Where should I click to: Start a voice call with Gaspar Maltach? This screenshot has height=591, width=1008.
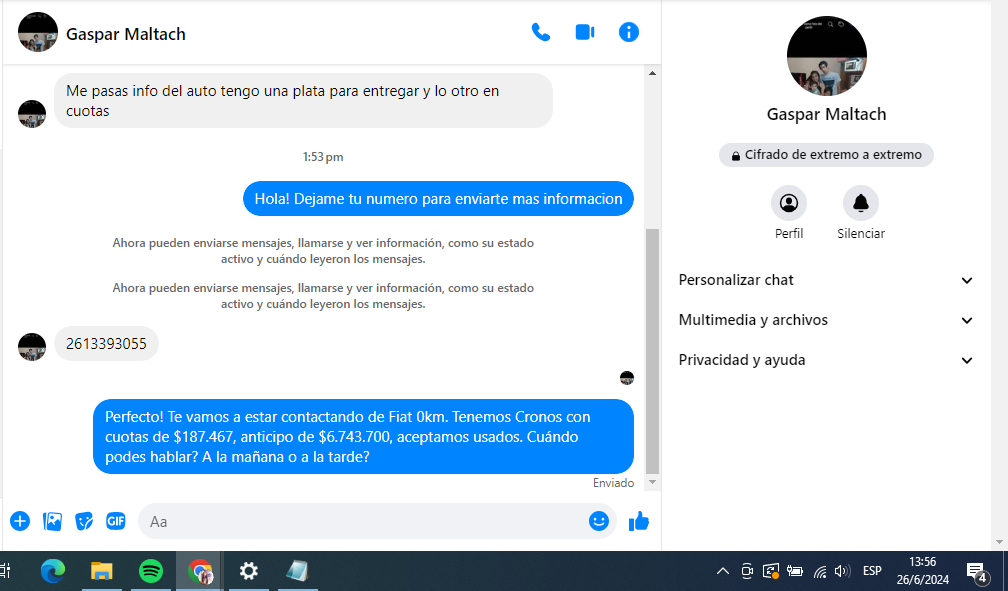tap(541, 32)
